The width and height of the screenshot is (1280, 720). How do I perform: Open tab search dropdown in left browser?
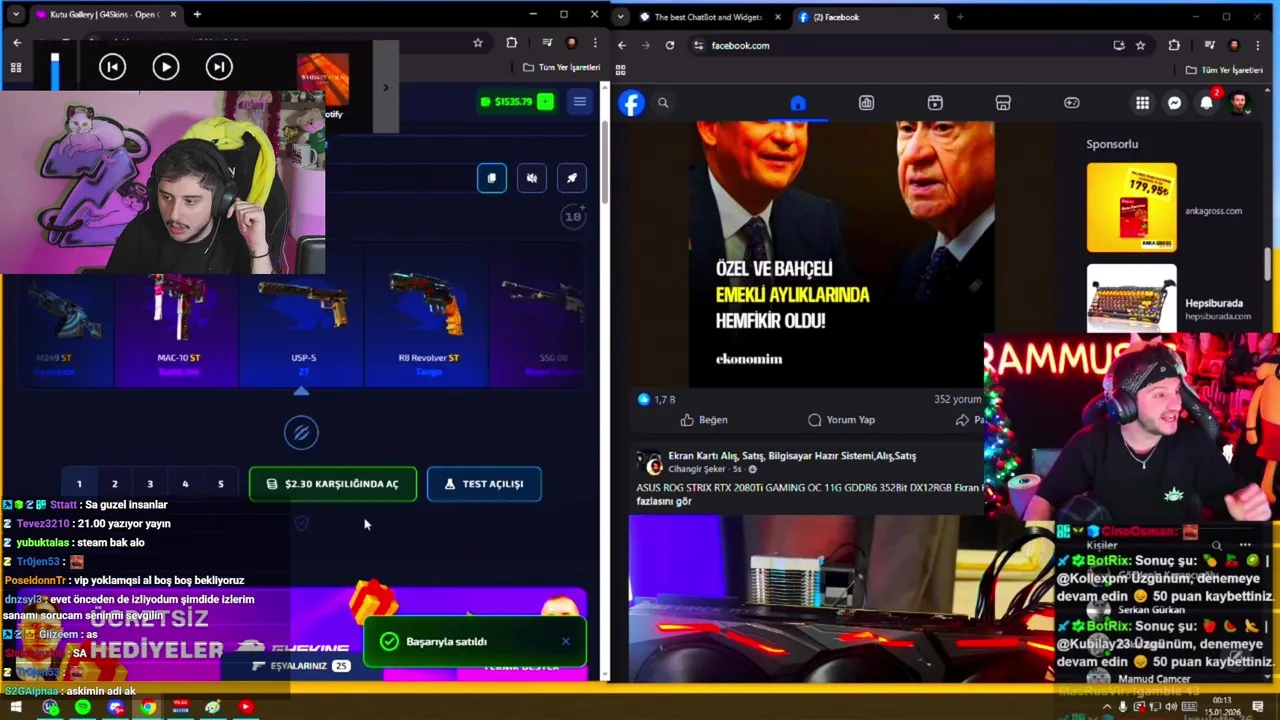click(15, 15)
